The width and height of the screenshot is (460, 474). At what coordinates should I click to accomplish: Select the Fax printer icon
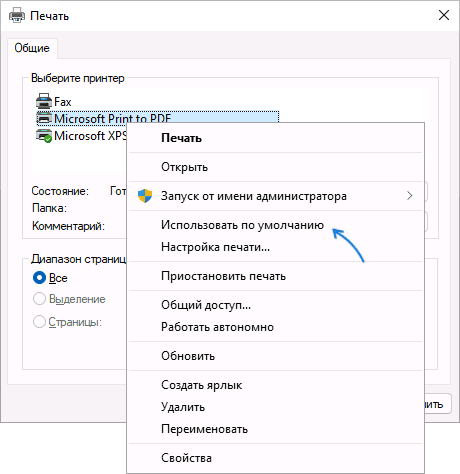click(x=44, y=101)
